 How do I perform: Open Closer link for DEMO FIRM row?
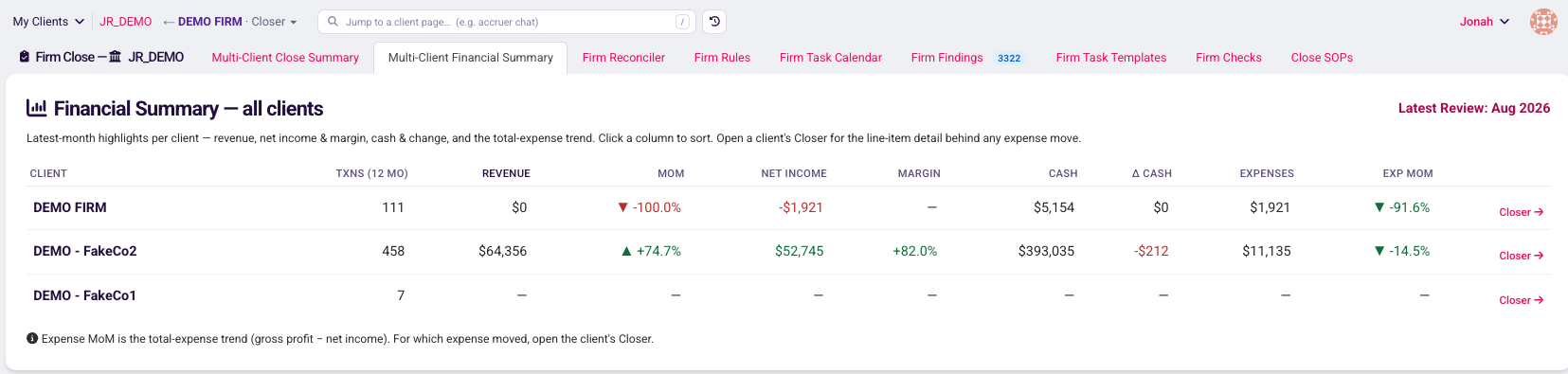1522,212
